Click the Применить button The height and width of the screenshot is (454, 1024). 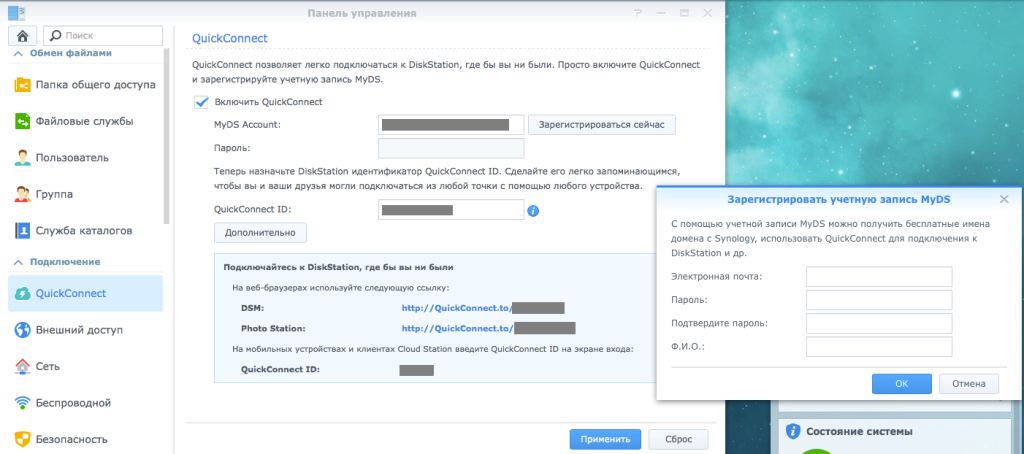point(605,440)
